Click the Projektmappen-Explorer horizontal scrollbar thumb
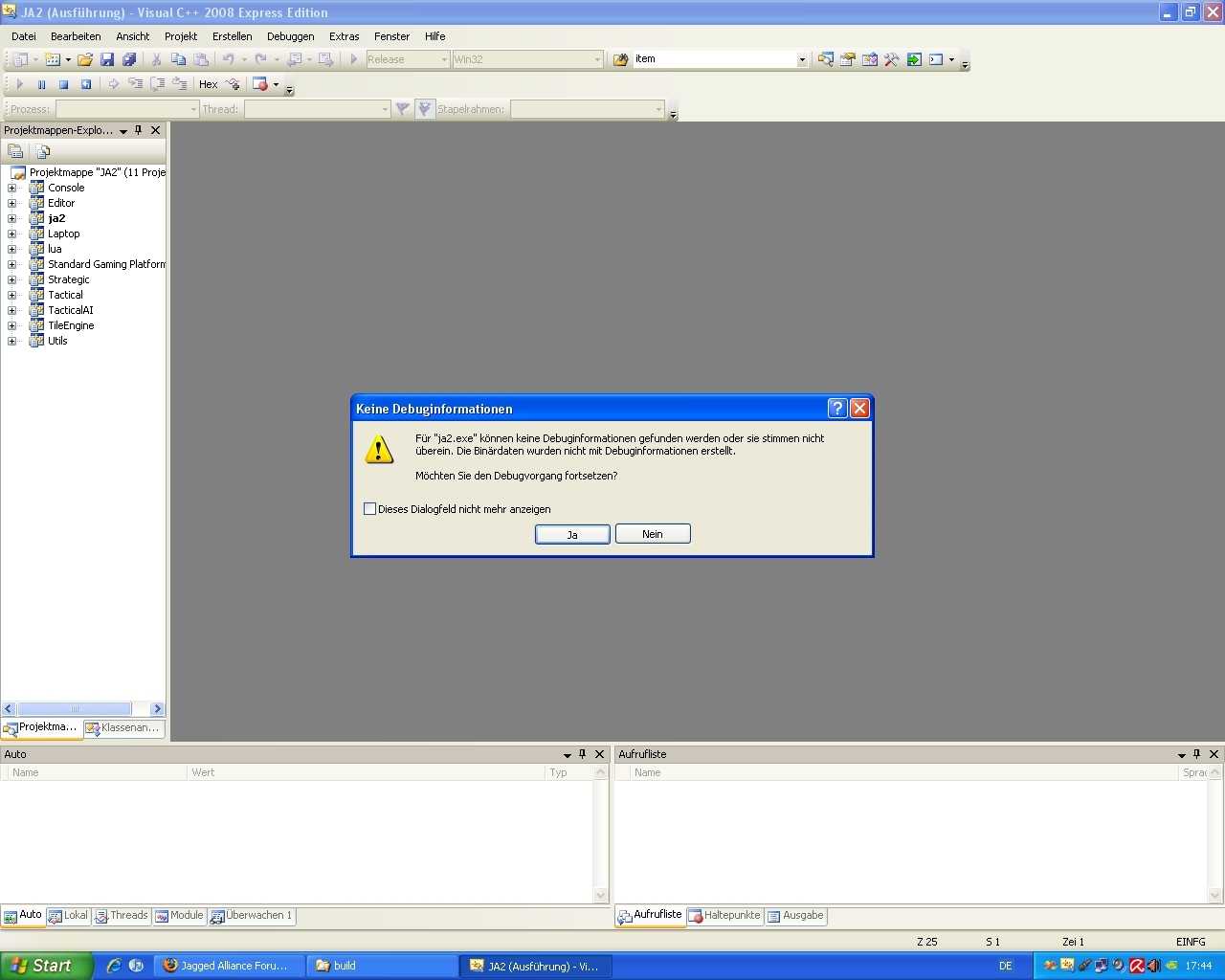Image resolution: width=1225 pixels, height=980 pixels. tap(76, 709)
